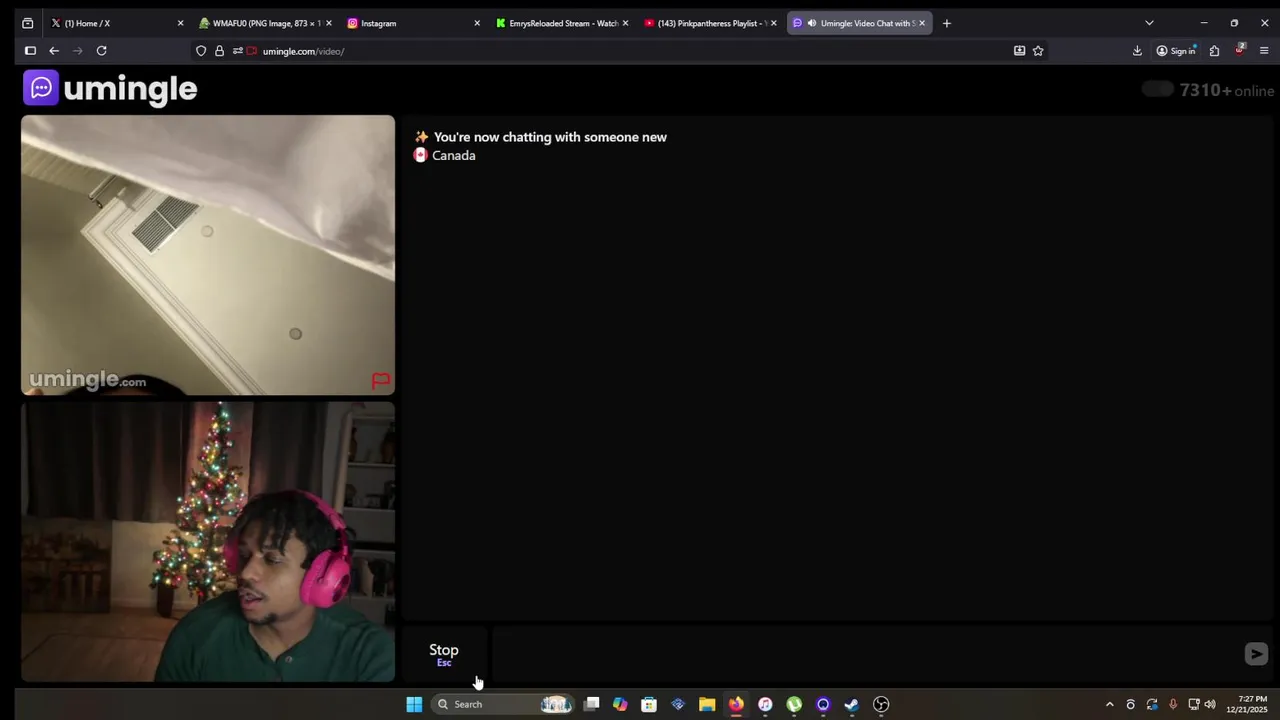Open tracking protection shield icon
1280x720 pixels.
coord(201,51)
